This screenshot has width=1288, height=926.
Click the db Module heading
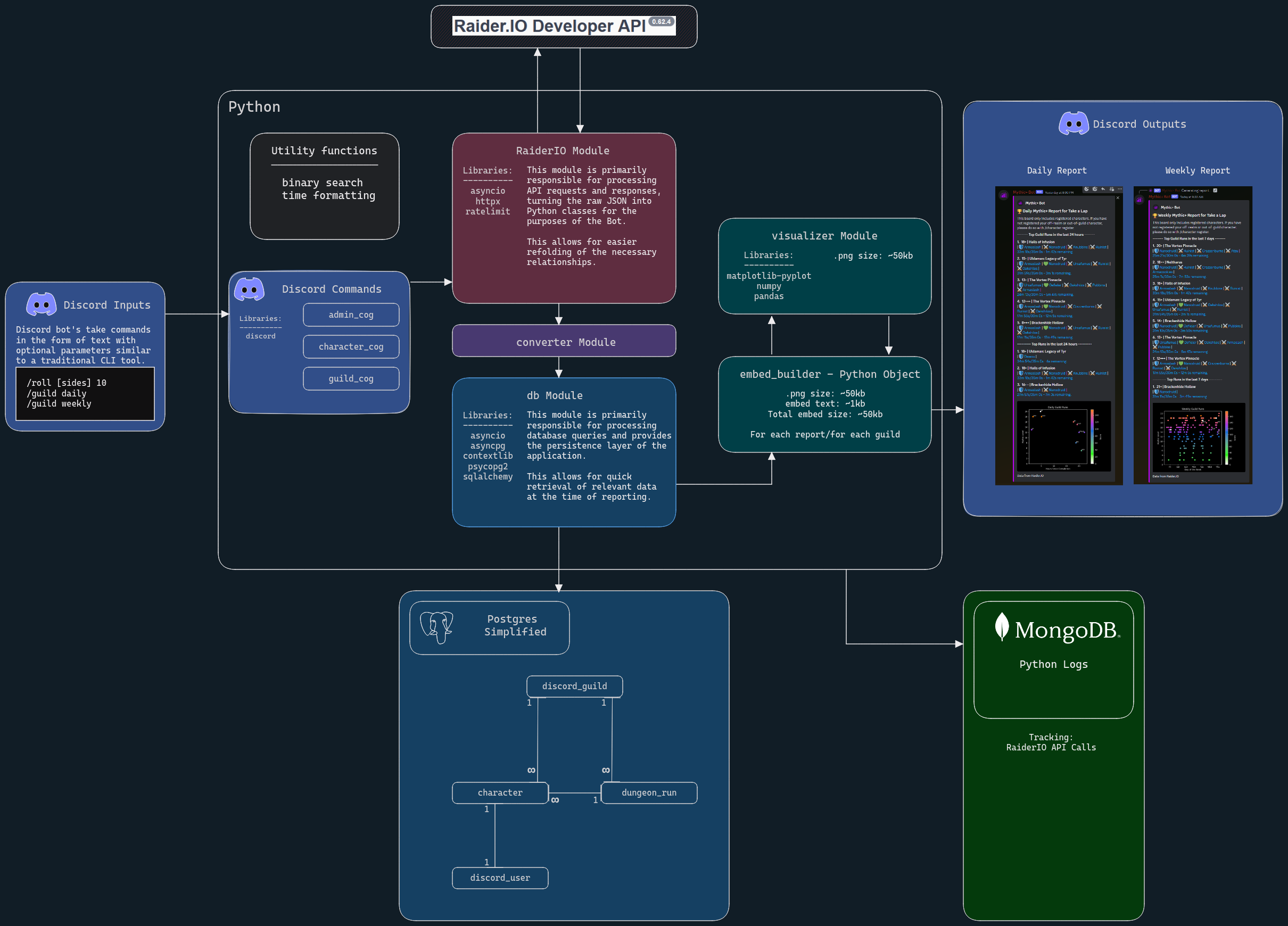pos(555,395)
